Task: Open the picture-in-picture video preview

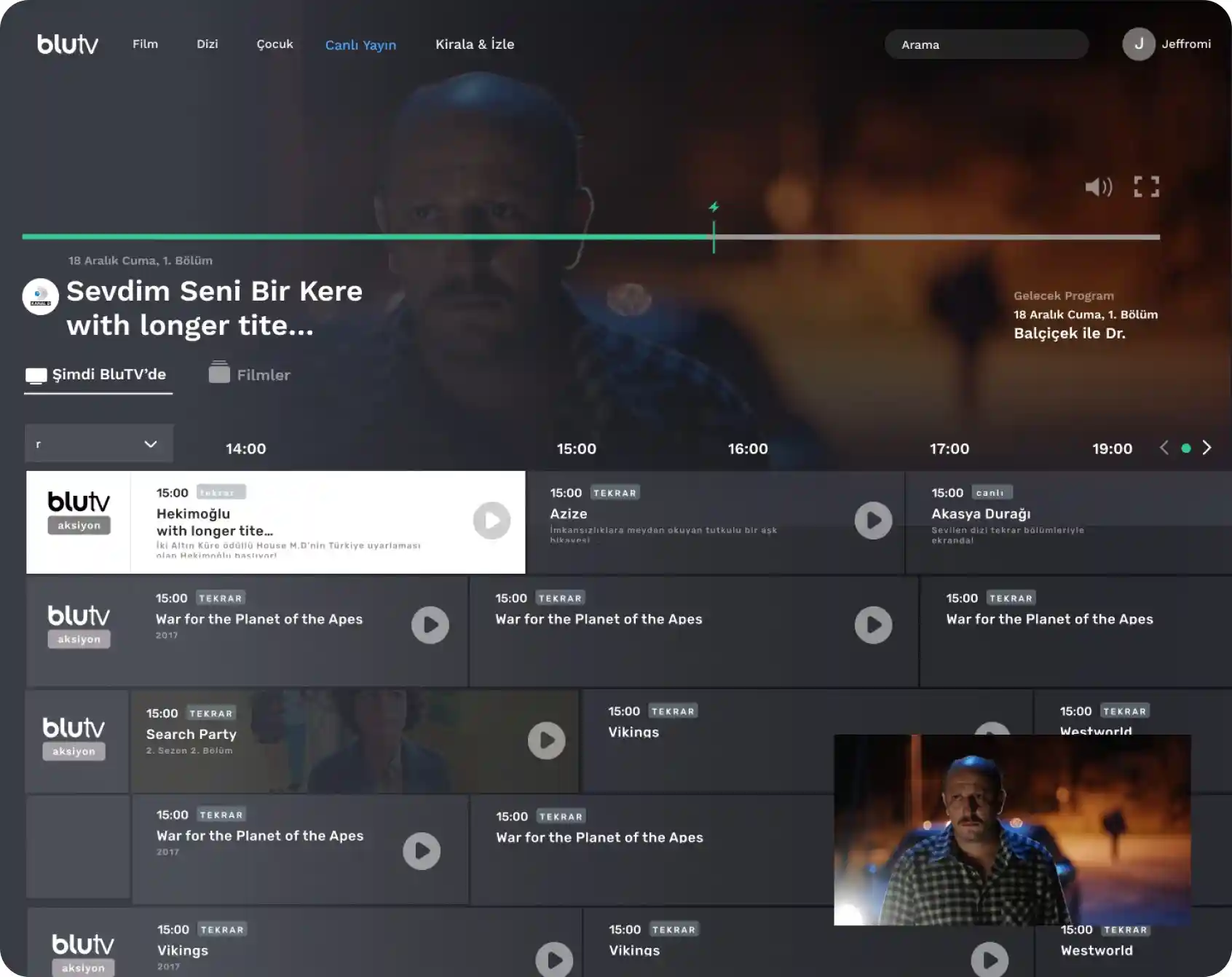Action: click(x=1012, y=830)
